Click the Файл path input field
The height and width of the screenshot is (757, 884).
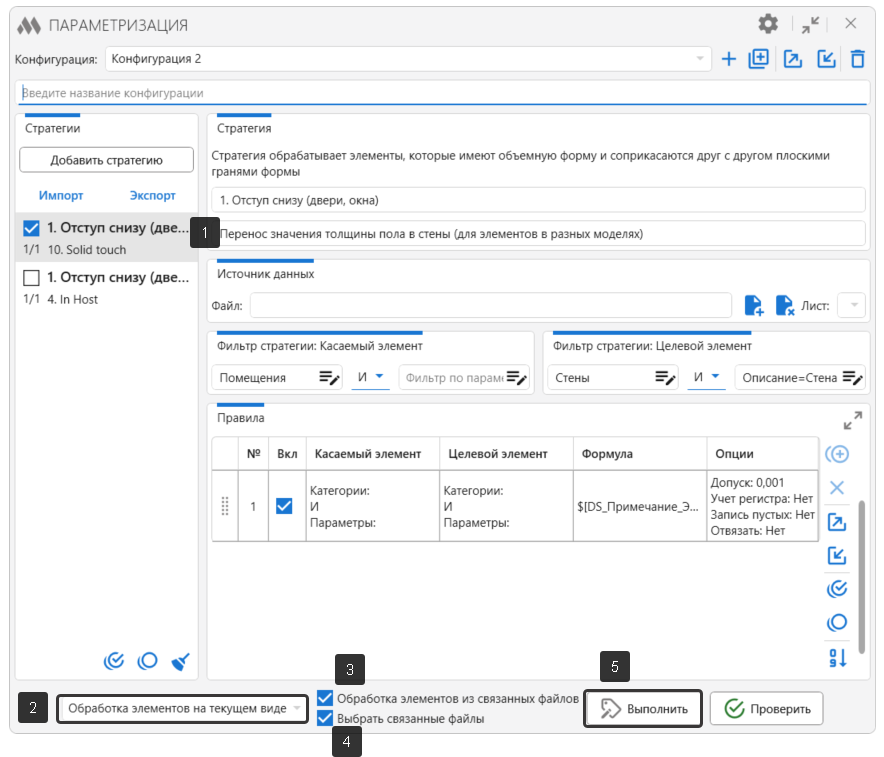[491, 306]
